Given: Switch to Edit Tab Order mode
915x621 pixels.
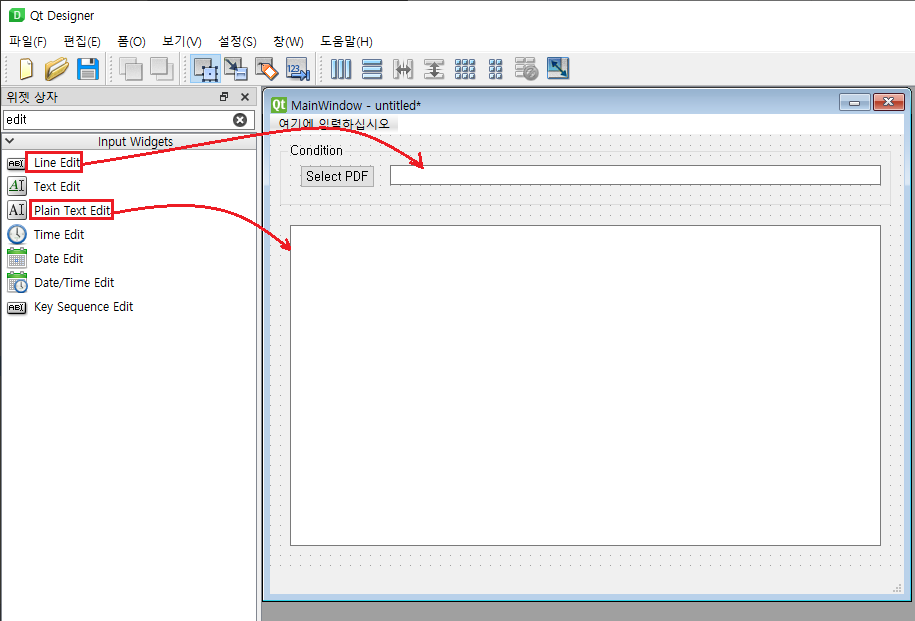Looking at the screenshot, I should click(x=297, y=69).
